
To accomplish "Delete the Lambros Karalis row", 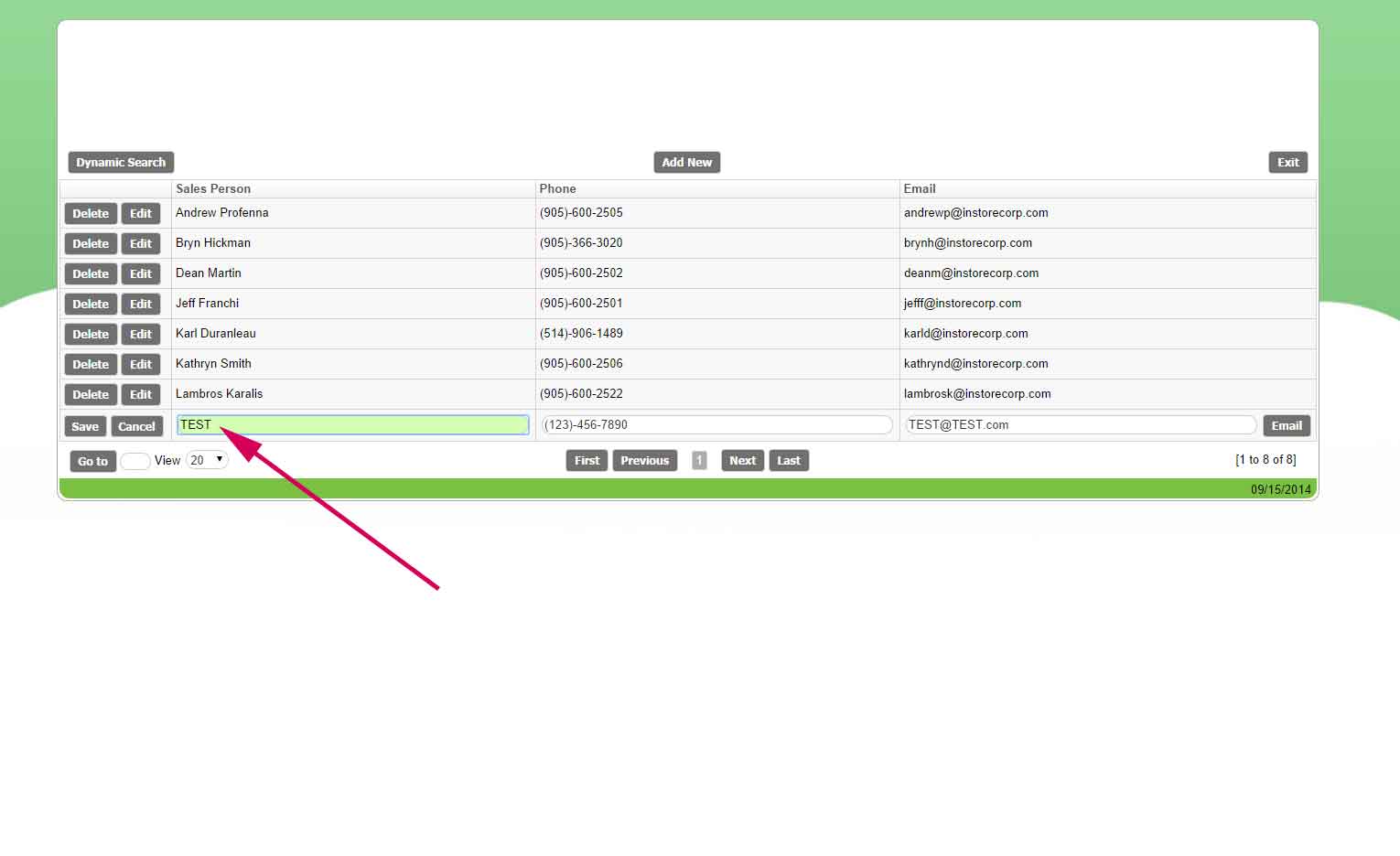I will pos(91,395).
